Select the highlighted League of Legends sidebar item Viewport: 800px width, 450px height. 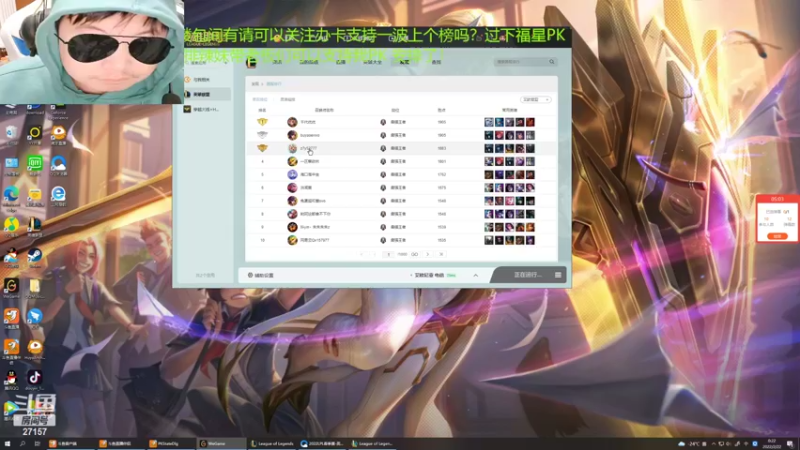pos(207,94)
